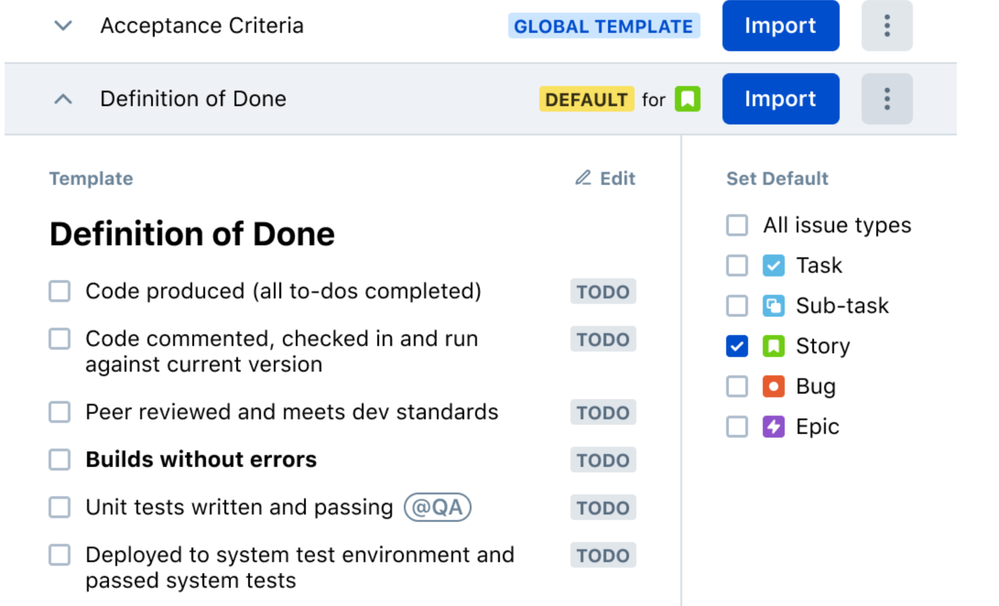Click the orange Bug issue type icon
This screenshot has height=606, width=999.
773,386
